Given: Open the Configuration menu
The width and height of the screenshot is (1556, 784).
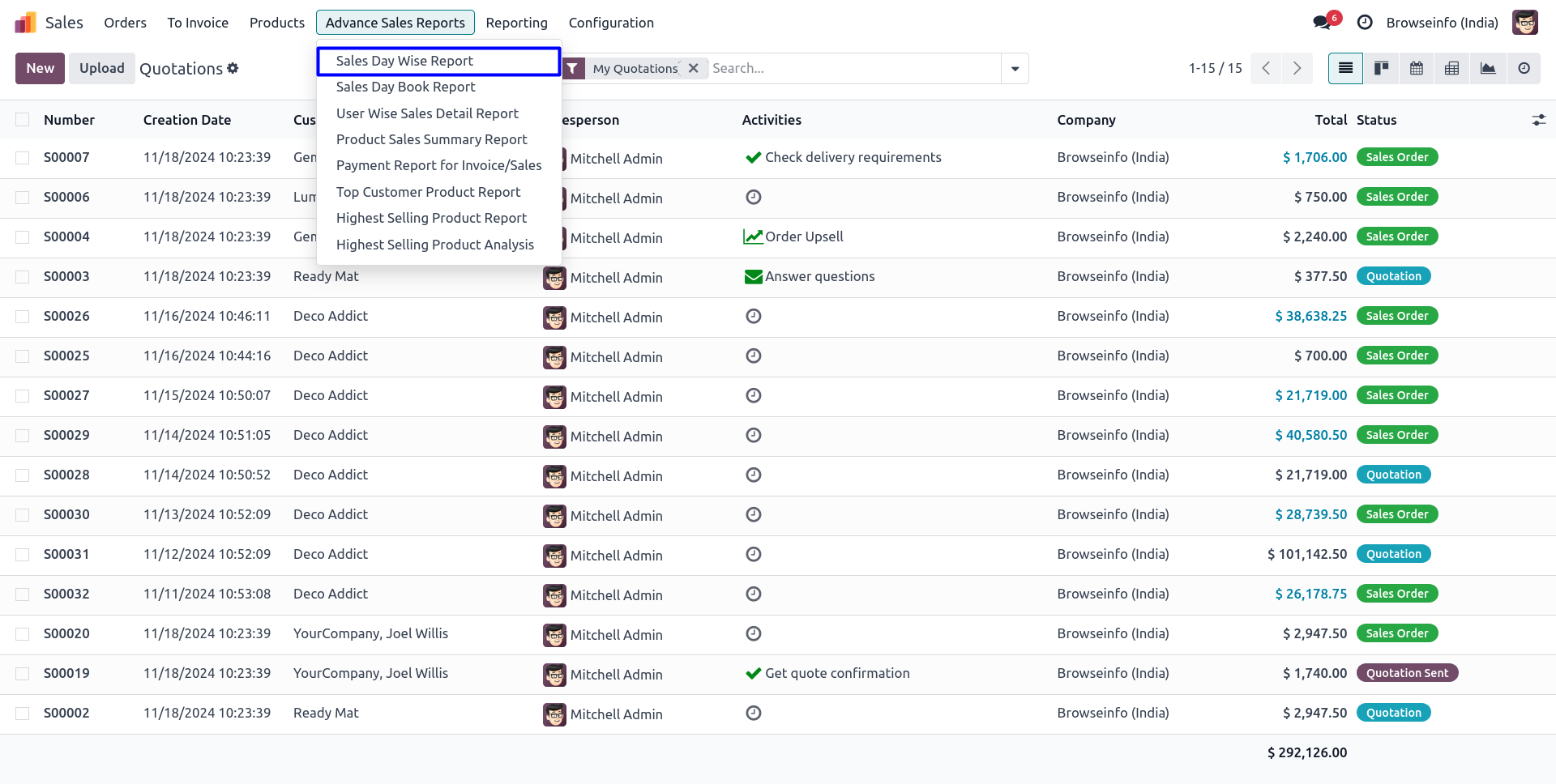Looking at the screenshot, I should coord(611,23).
